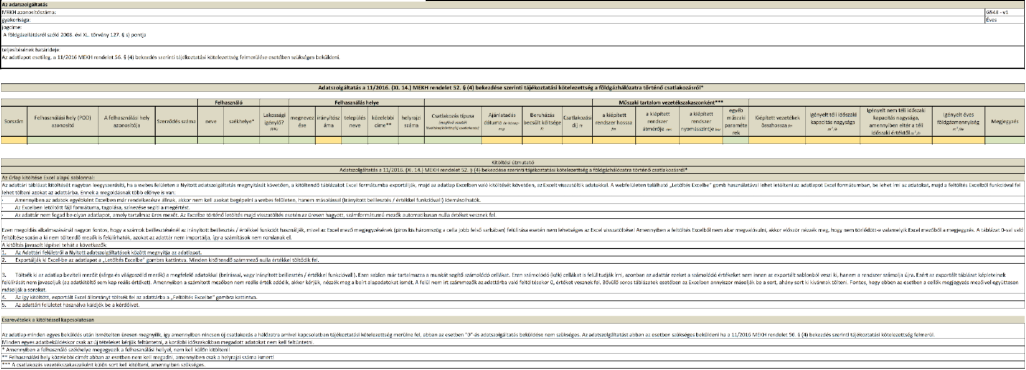Viewport: 1026px width, 370px height.
Task: Click the 'jogcíme:' label
Action: pyautogui.click(x=11, y=28)
